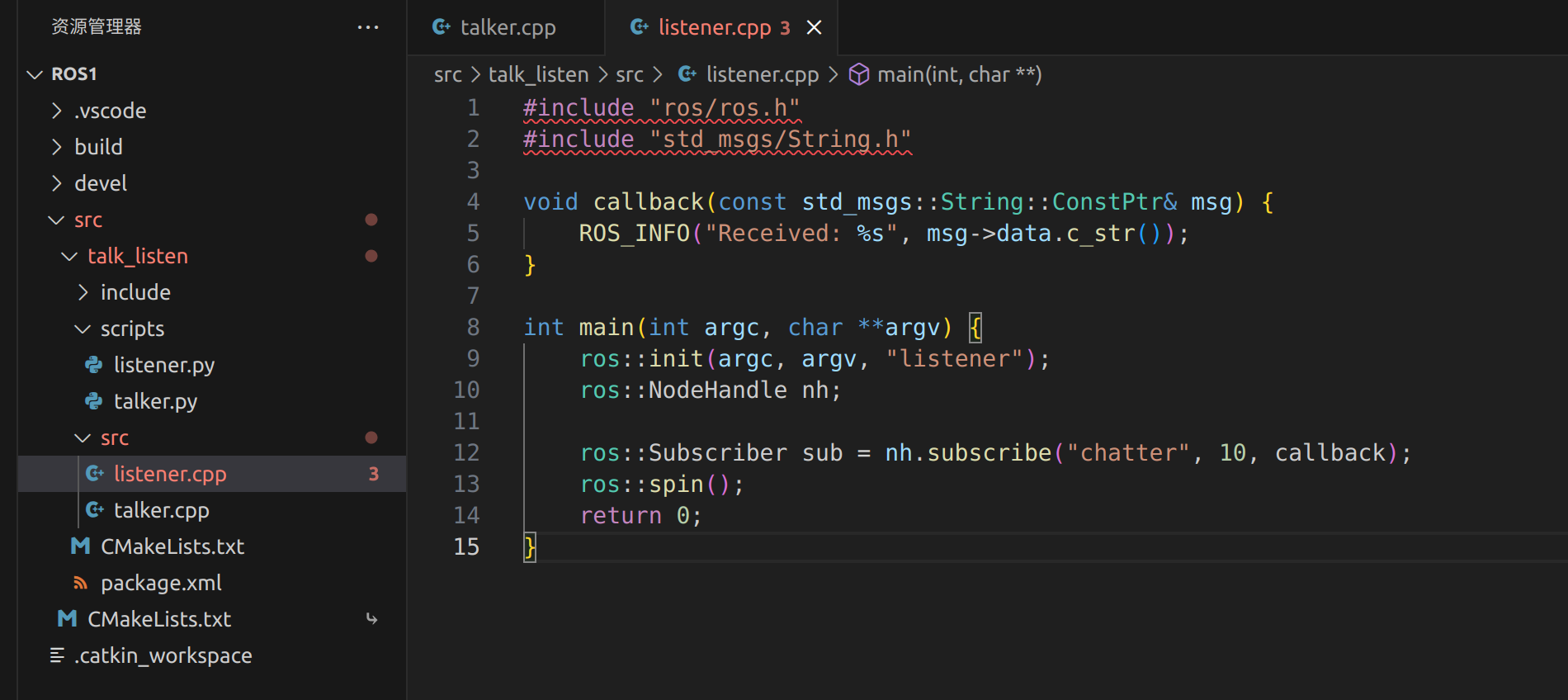Click the CMake icon of talk_listen CMakeLists.txt

click(81, 546)
